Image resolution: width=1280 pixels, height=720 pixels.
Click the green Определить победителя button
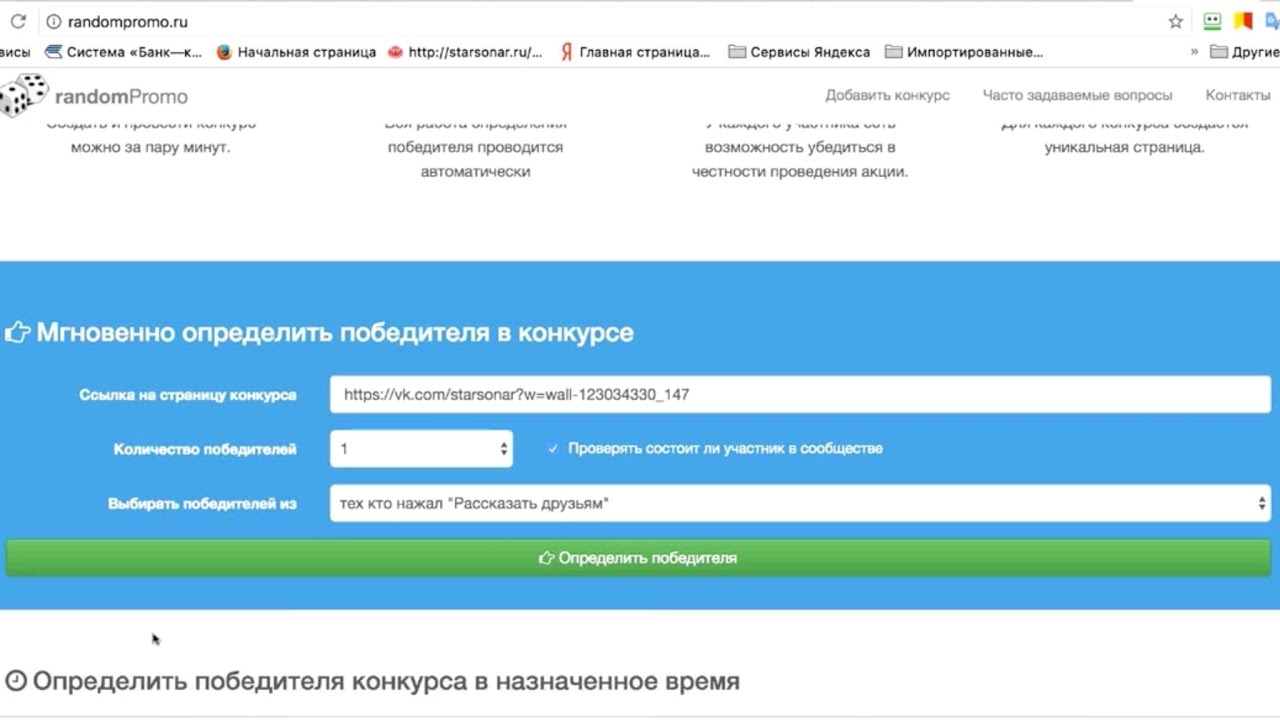tap(638, 558)
